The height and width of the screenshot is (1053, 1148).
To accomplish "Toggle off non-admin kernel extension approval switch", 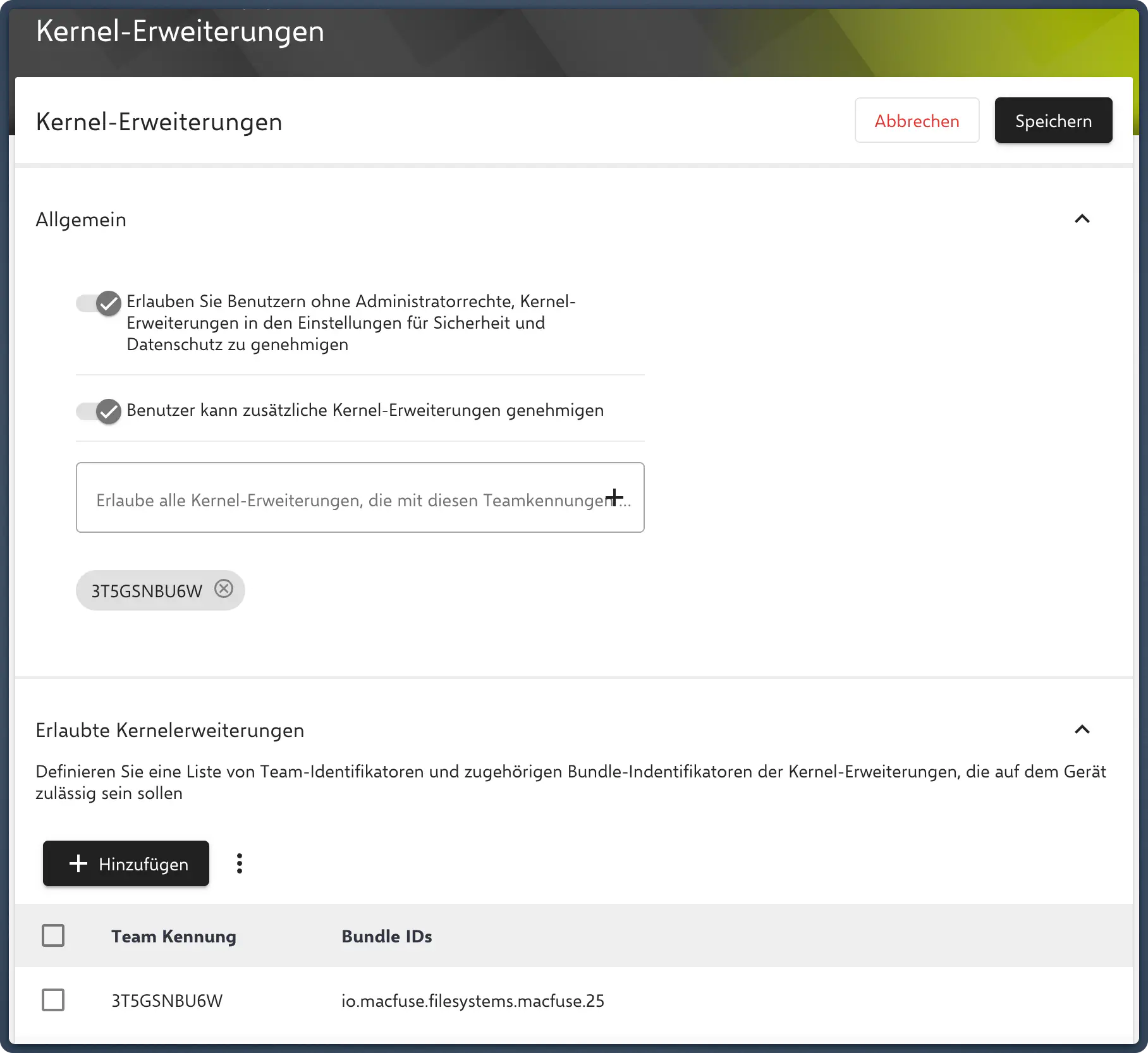I will point(99,303).
